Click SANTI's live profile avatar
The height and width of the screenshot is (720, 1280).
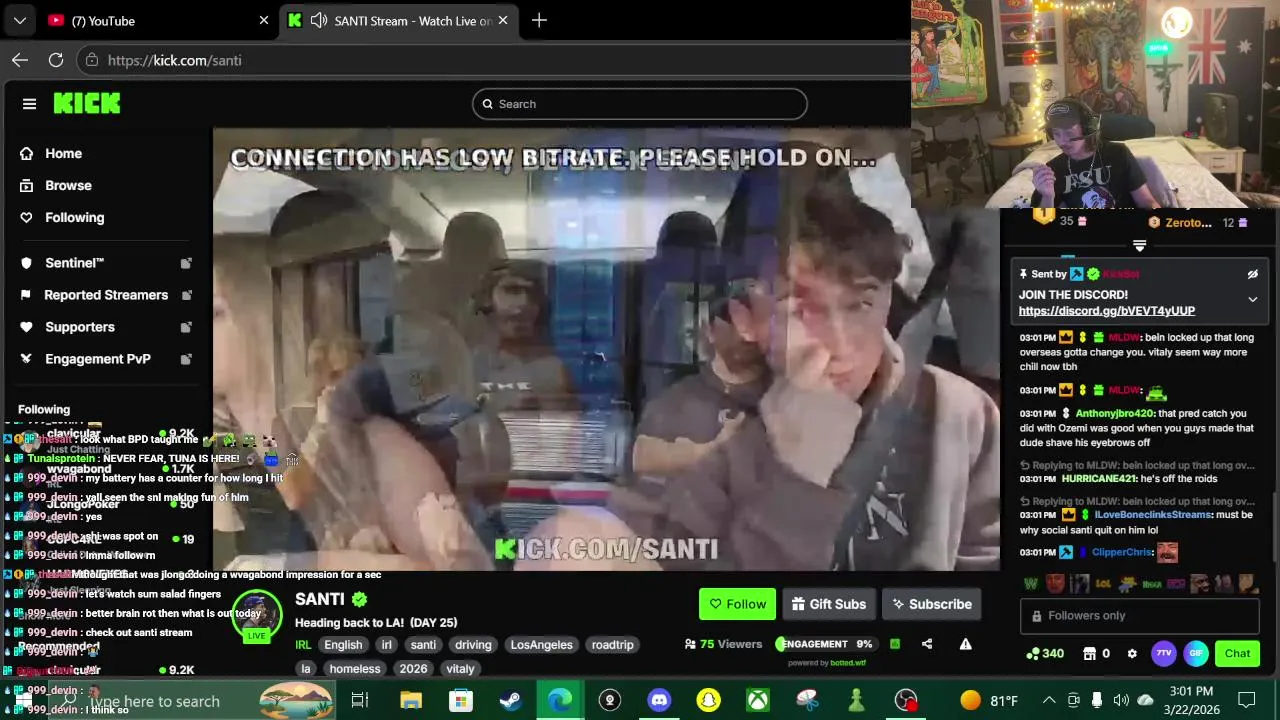(257, 617)
